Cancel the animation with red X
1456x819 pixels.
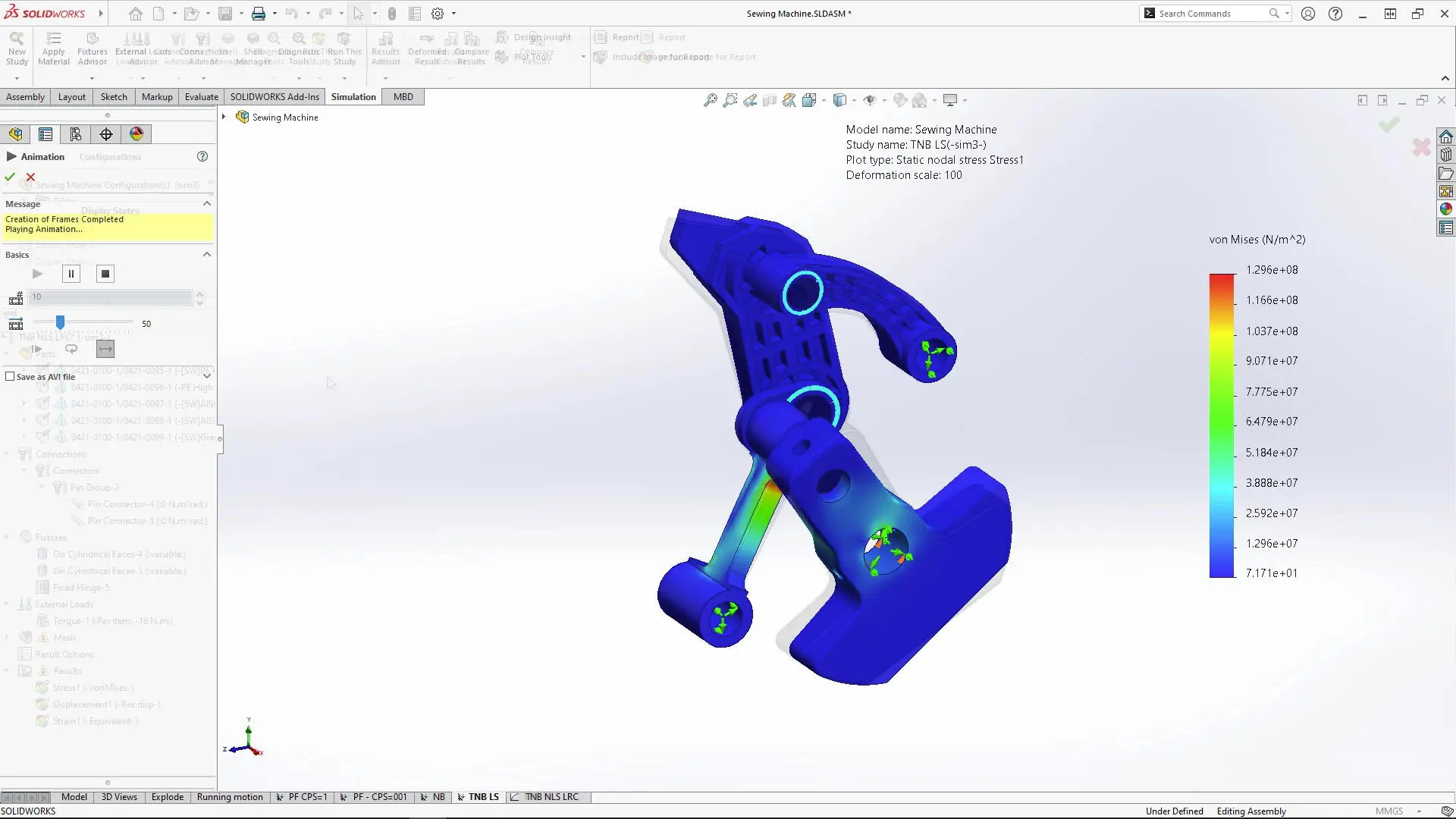30,177
